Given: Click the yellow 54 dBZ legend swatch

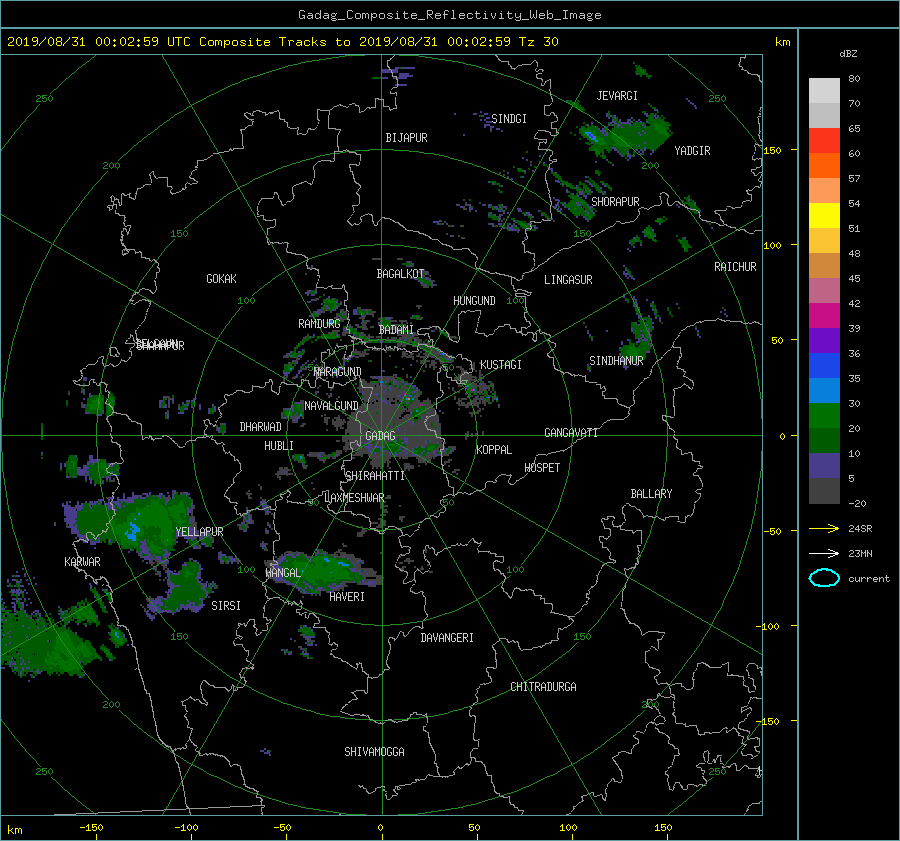Looking at the screenshot, I should [x=824, y=216].
